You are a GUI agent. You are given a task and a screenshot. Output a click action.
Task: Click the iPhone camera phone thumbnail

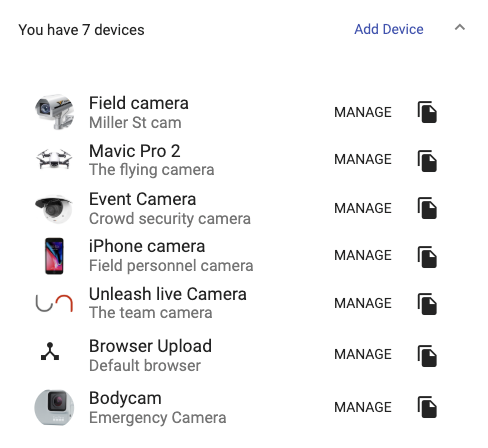pyautogui.click(x=54, y=256)
